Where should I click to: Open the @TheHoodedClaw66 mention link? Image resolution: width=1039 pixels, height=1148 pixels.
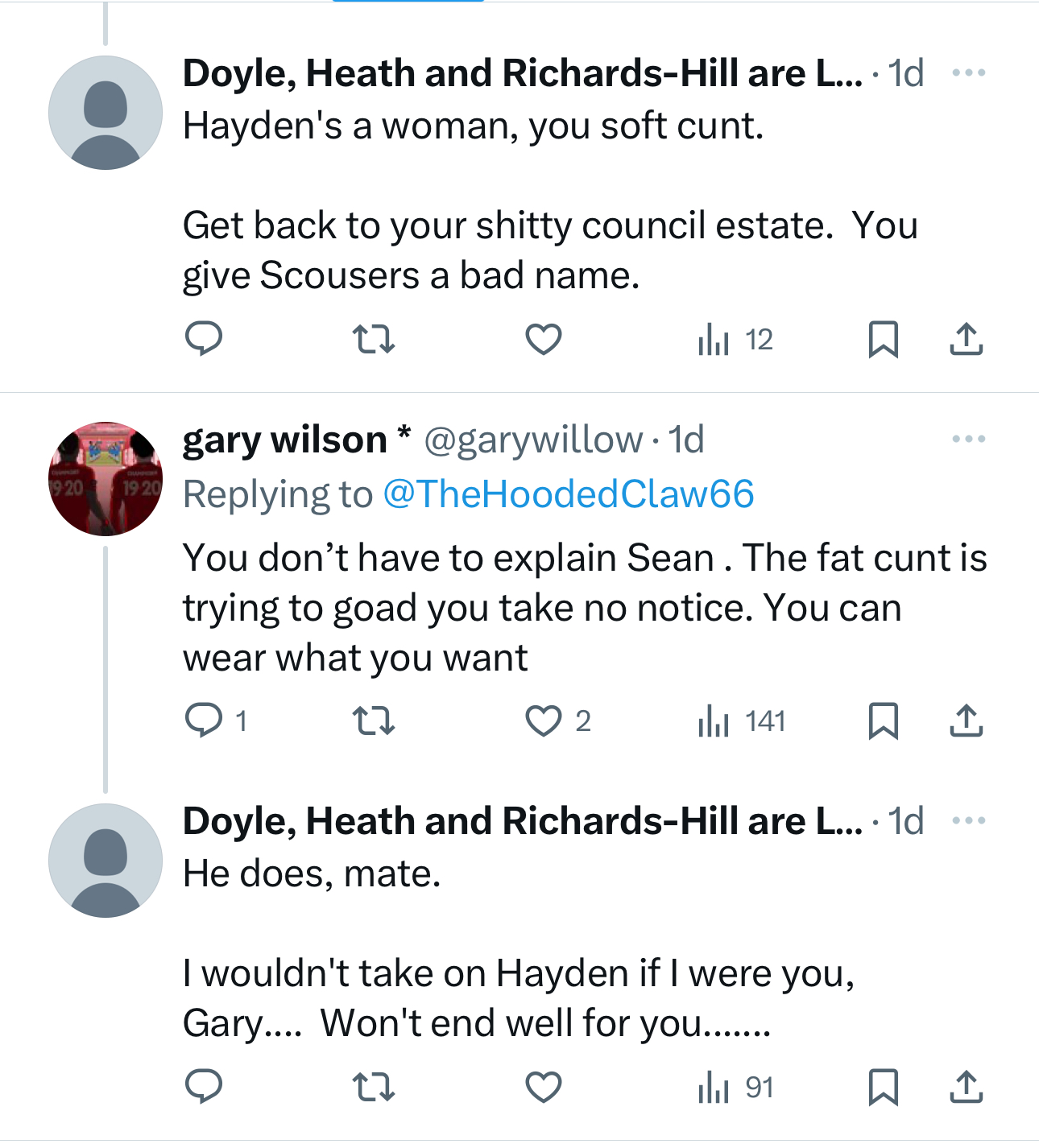[x=568, y=494]
